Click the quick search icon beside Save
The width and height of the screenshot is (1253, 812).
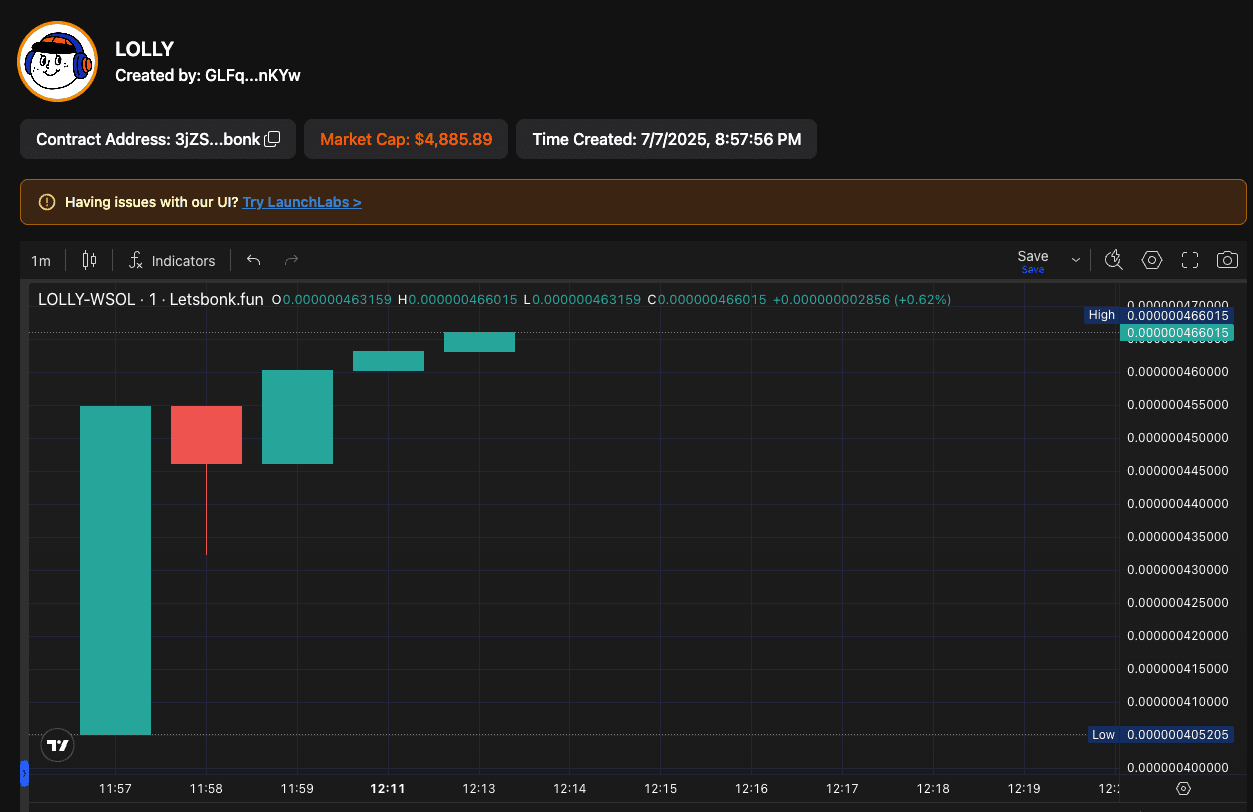(1113, 261)
